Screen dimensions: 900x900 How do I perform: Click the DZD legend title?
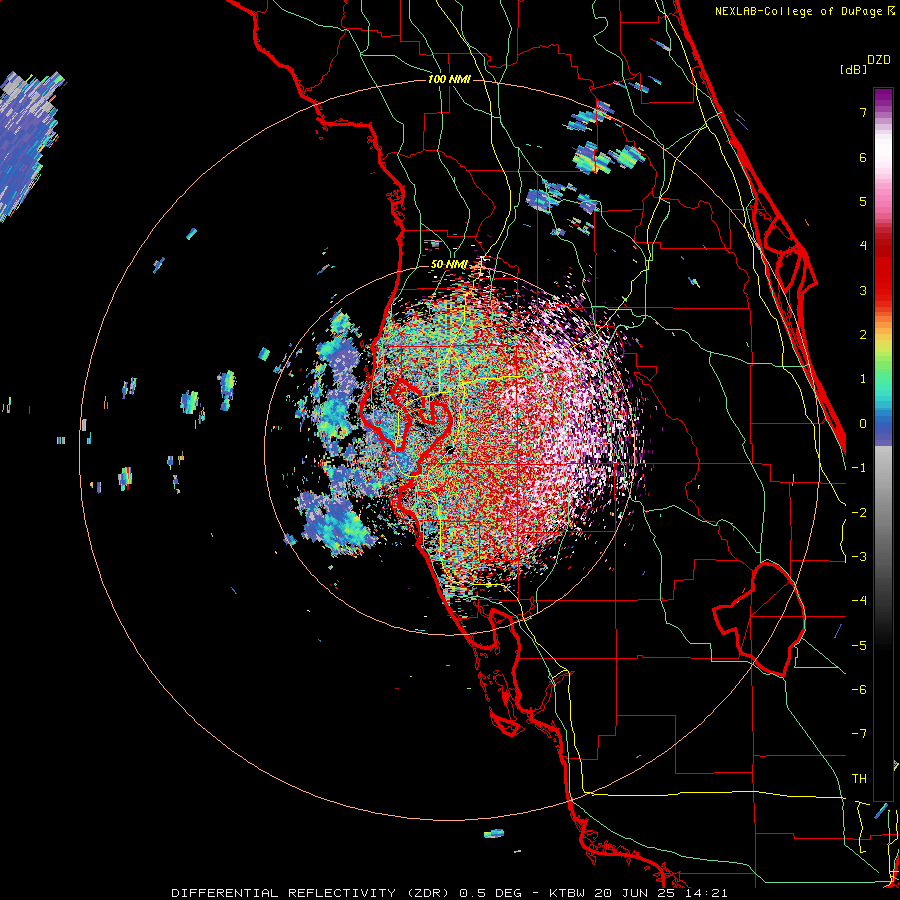(879, 60)
